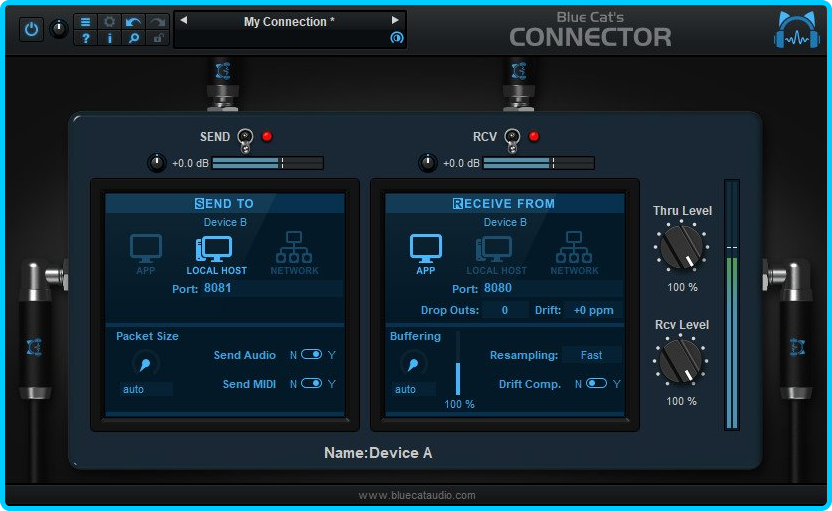Open the gear settings icon
The height and width of the screenshot is (511, 832).
coord(109,22)
